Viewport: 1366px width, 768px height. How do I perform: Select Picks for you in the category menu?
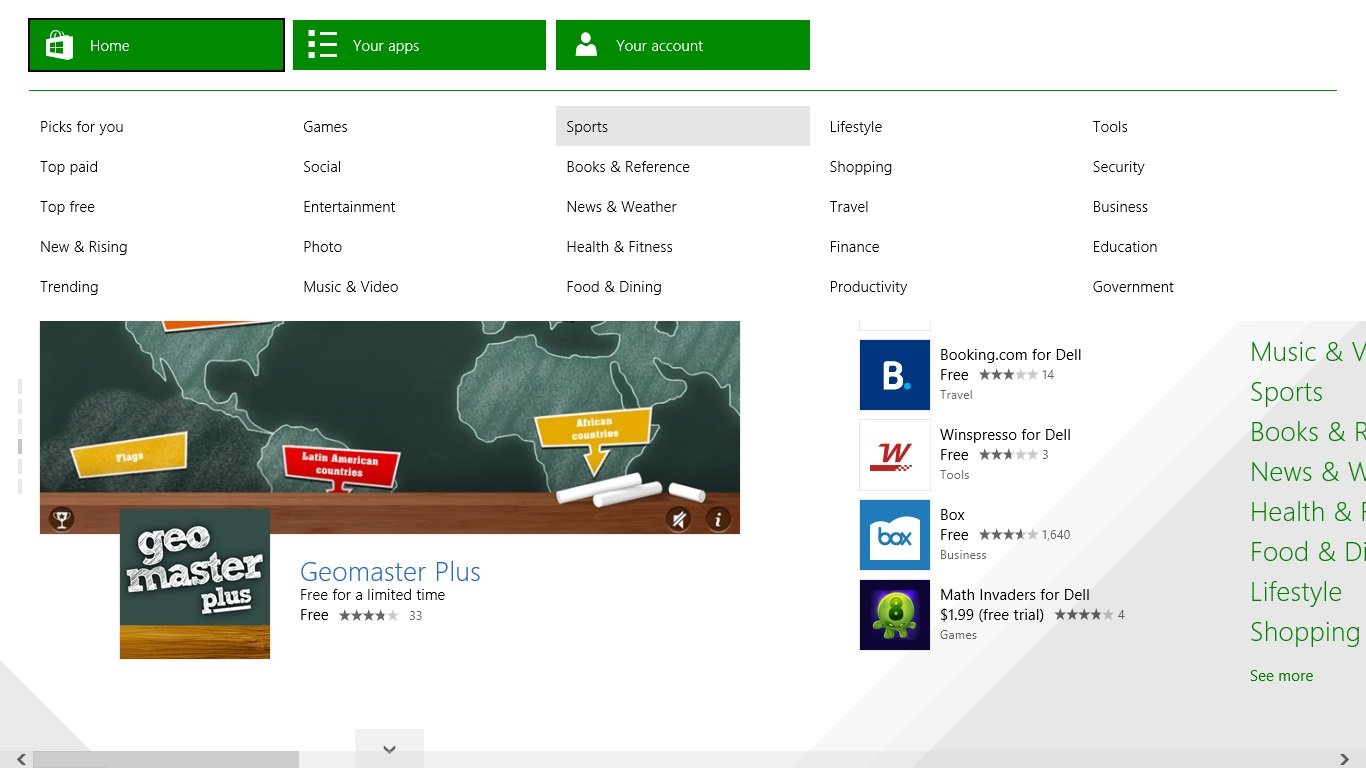pyautogui.click(x=82, y=127)
